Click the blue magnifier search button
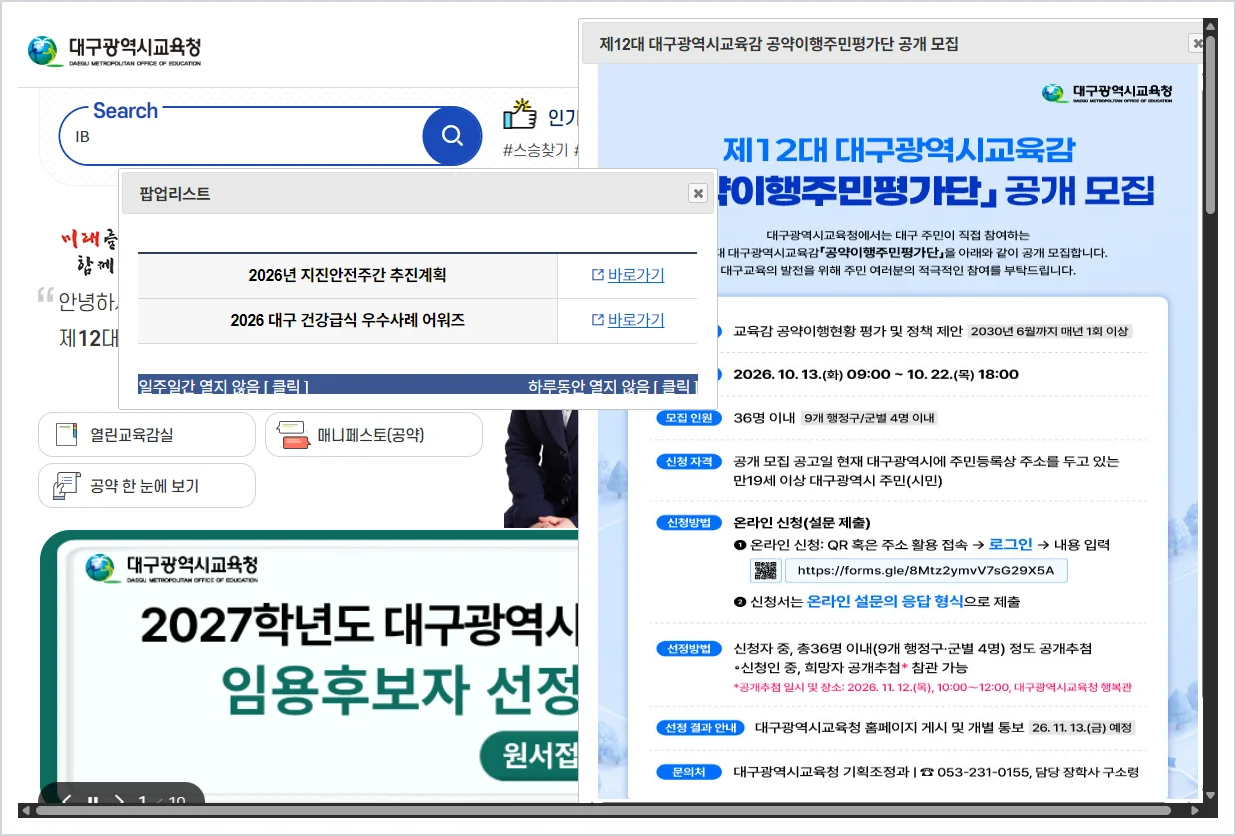The width and height of the screenshot is (1236, 836). tap(452, 135)
